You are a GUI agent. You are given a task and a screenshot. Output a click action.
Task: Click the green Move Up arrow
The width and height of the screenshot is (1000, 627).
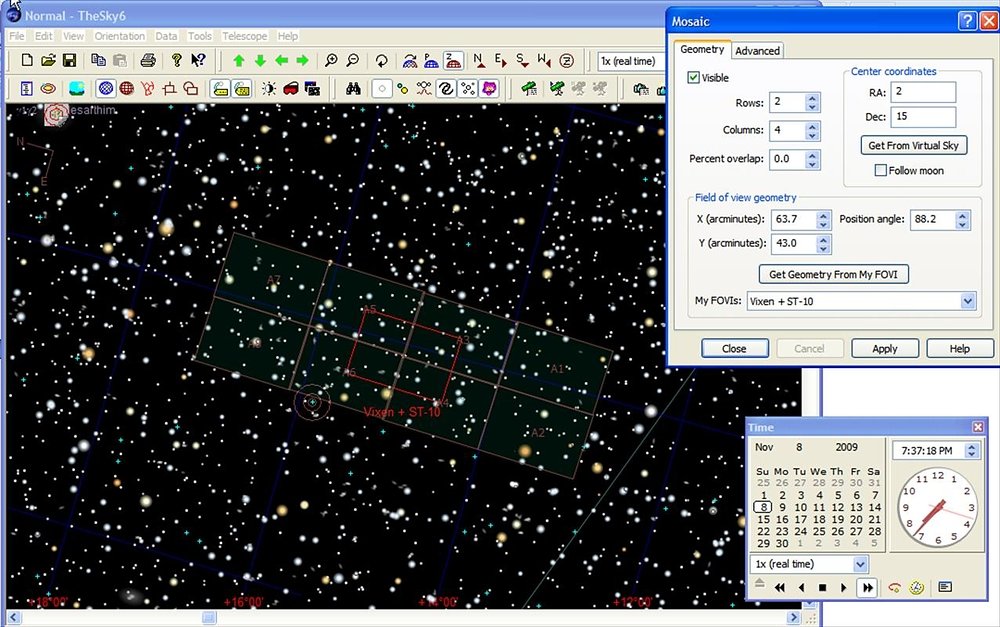(x=238, y=61)
